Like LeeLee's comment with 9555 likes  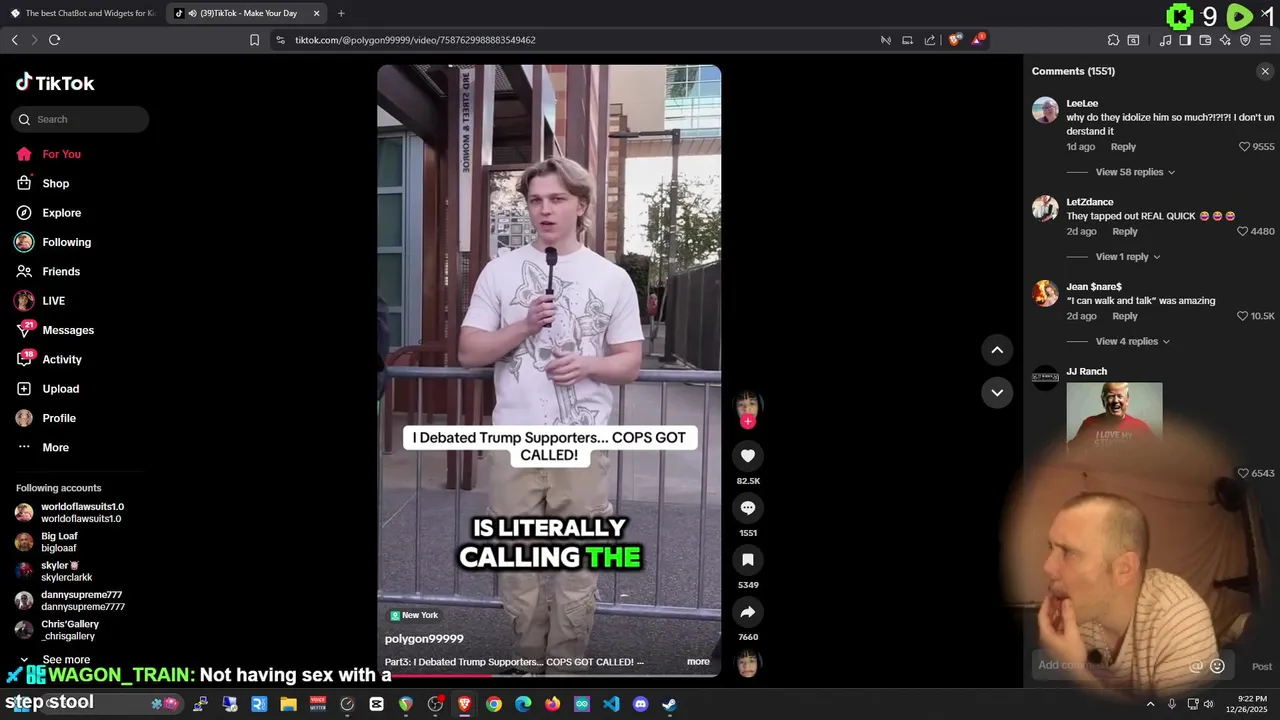1245,147
